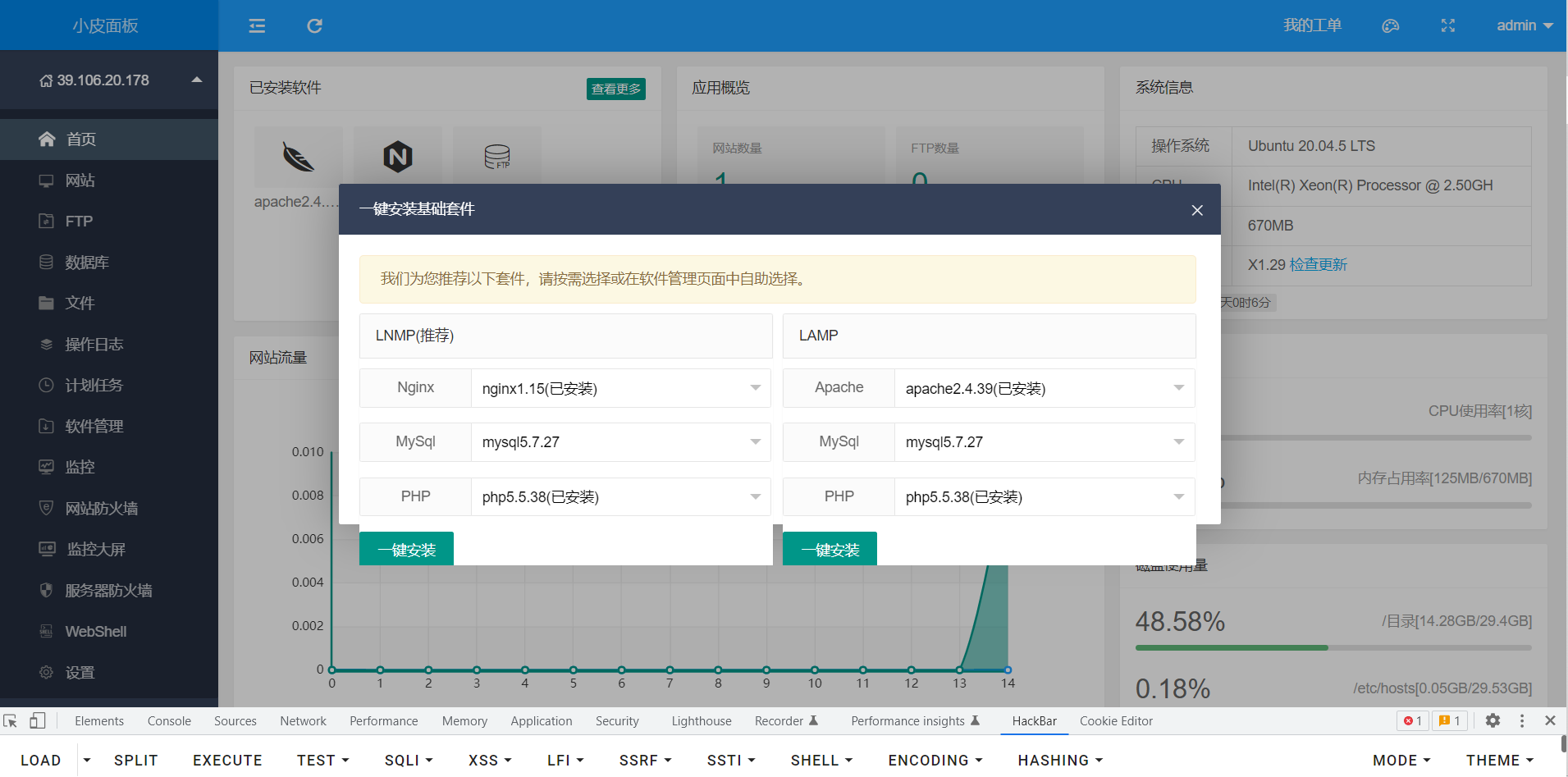The height and width of the screenshot is (777, 1568).
Task: Open the LNMP MySql version dropdown
Action: [621, 442]
